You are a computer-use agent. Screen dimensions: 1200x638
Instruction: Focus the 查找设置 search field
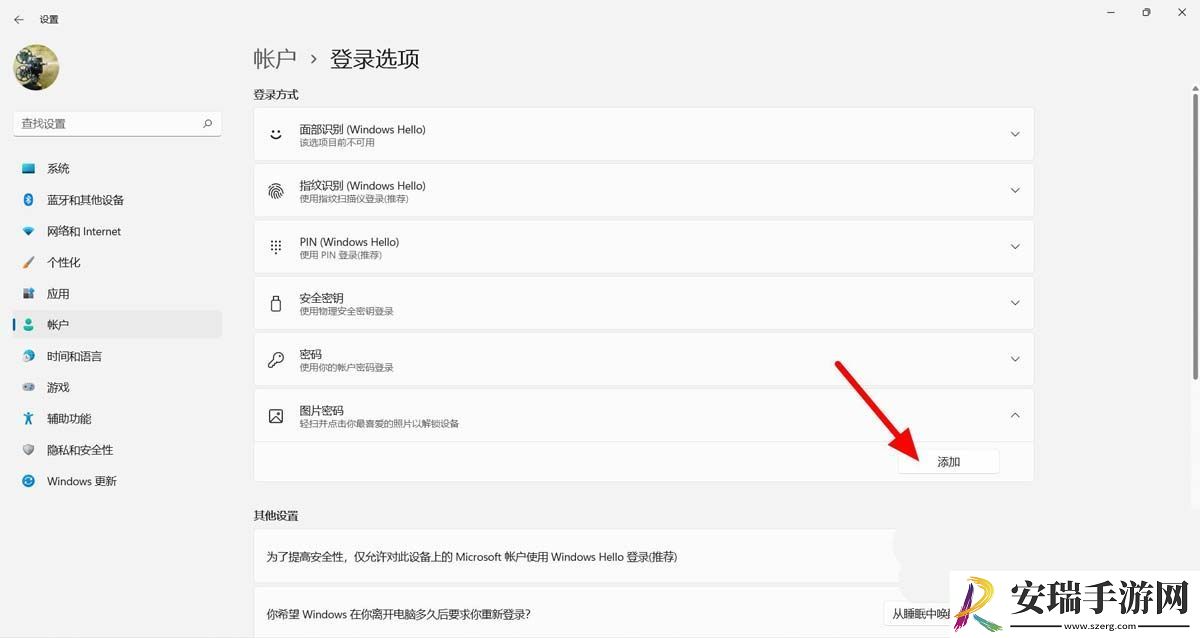click(117, 123)
